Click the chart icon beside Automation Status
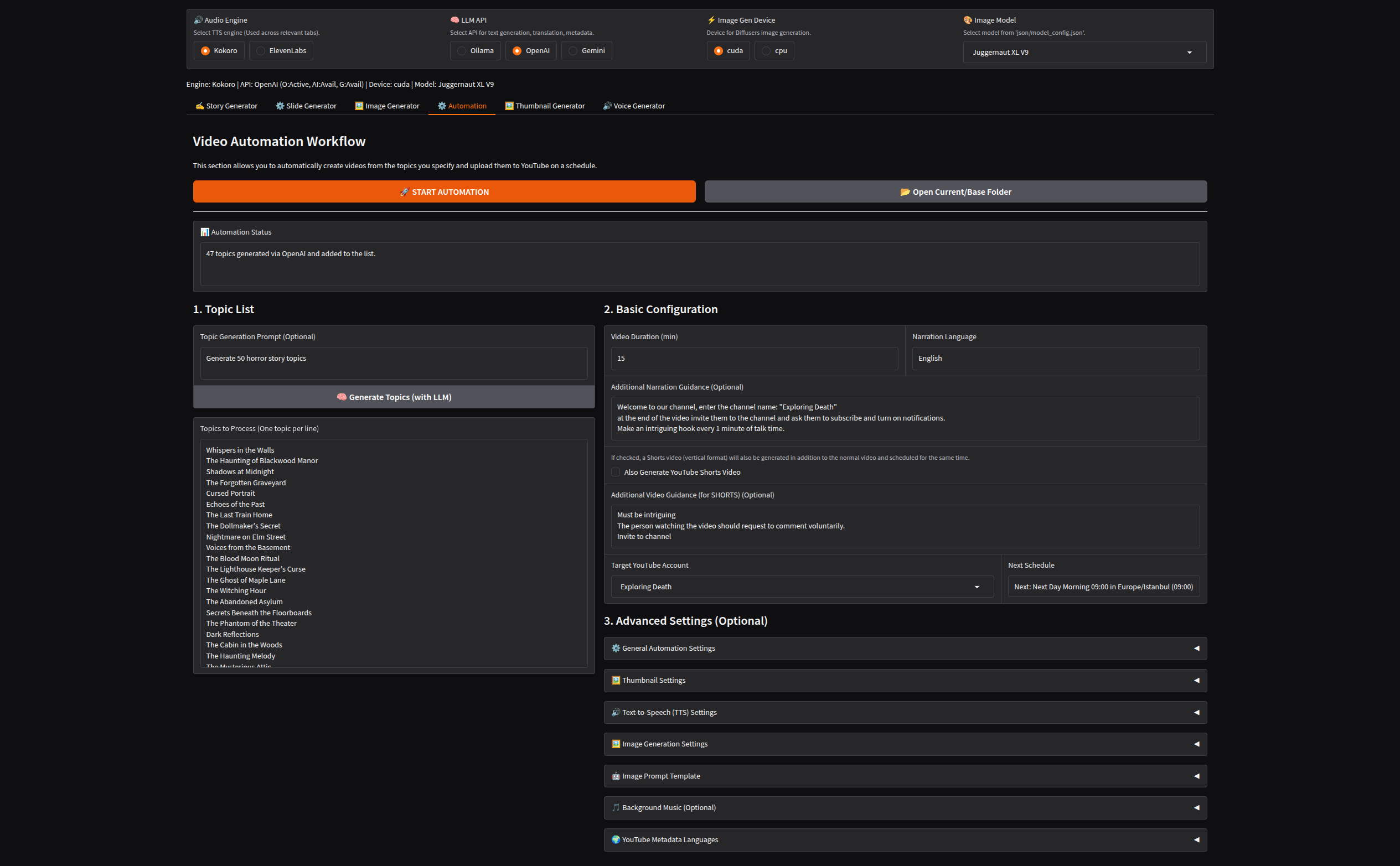Image resolution: width=1400 pixels, height=866 pixels. 205,232
